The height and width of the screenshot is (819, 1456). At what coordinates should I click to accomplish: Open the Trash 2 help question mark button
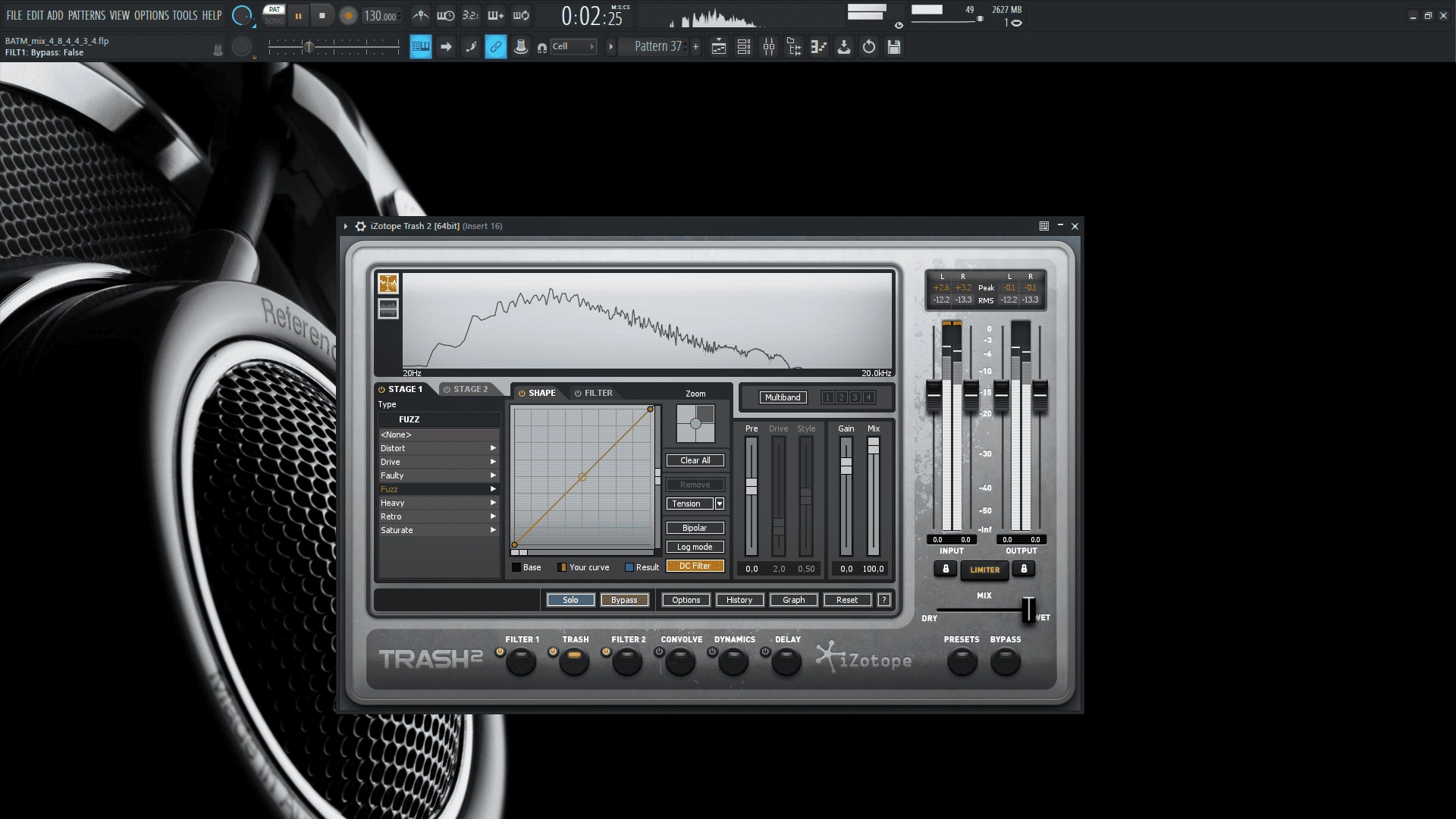tap(883, 600)
